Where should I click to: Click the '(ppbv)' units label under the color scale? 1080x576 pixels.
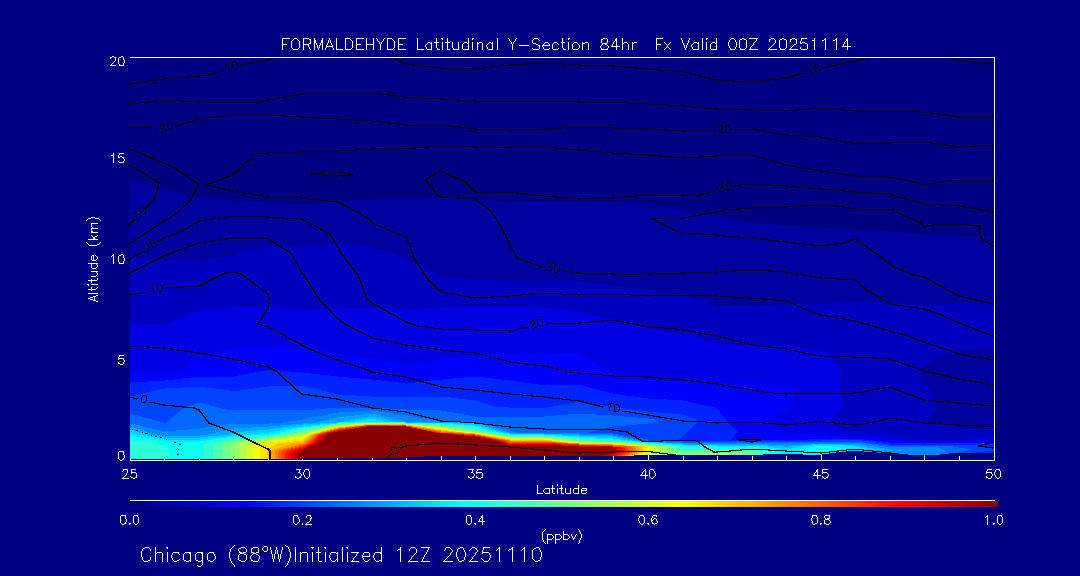562,535
